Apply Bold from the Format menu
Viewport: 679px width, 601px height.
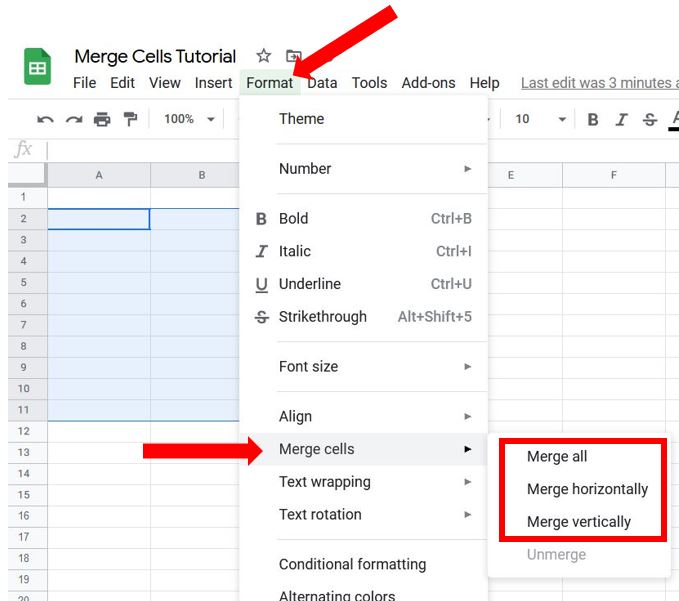[364, 219]
